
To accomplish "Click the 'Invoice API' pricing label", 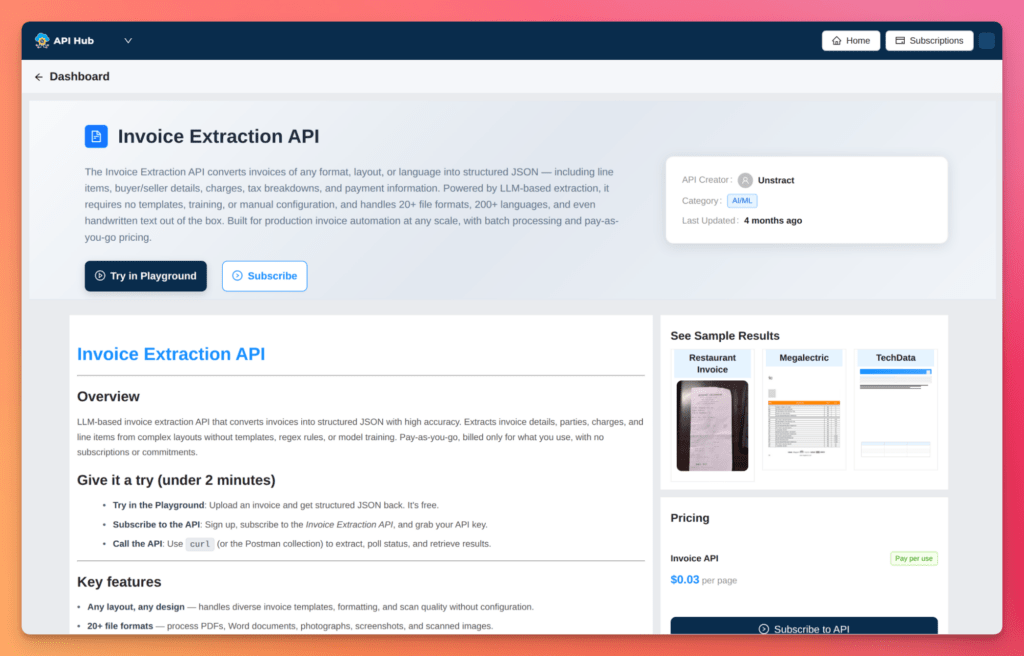I will coord(694,559).
